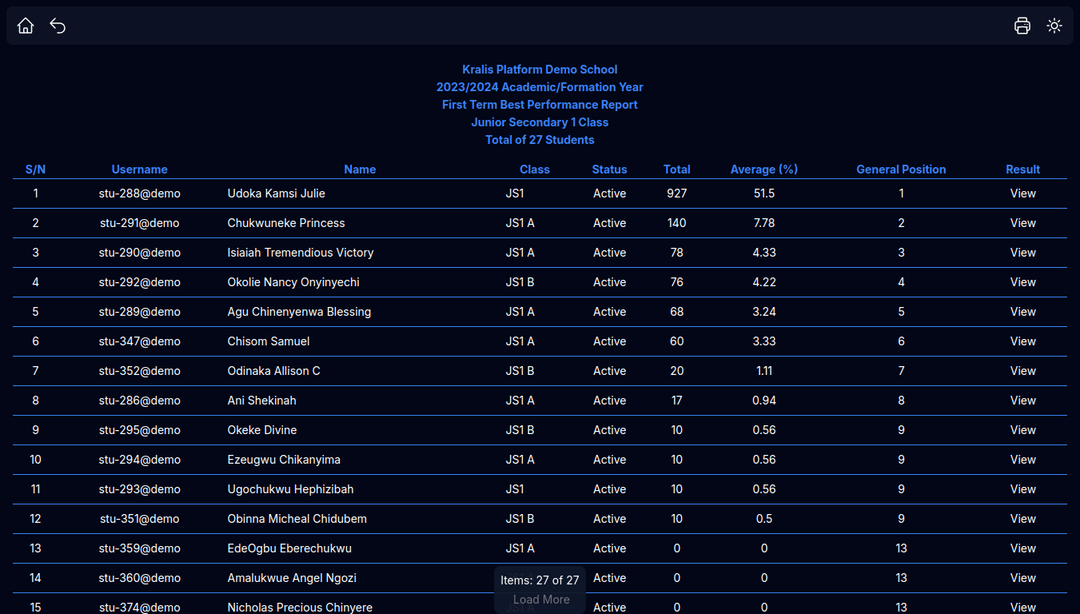The height and width of the screenshot is (614, 1080).
Task: Click the Class column header
Action: click(x=534, y=169)
